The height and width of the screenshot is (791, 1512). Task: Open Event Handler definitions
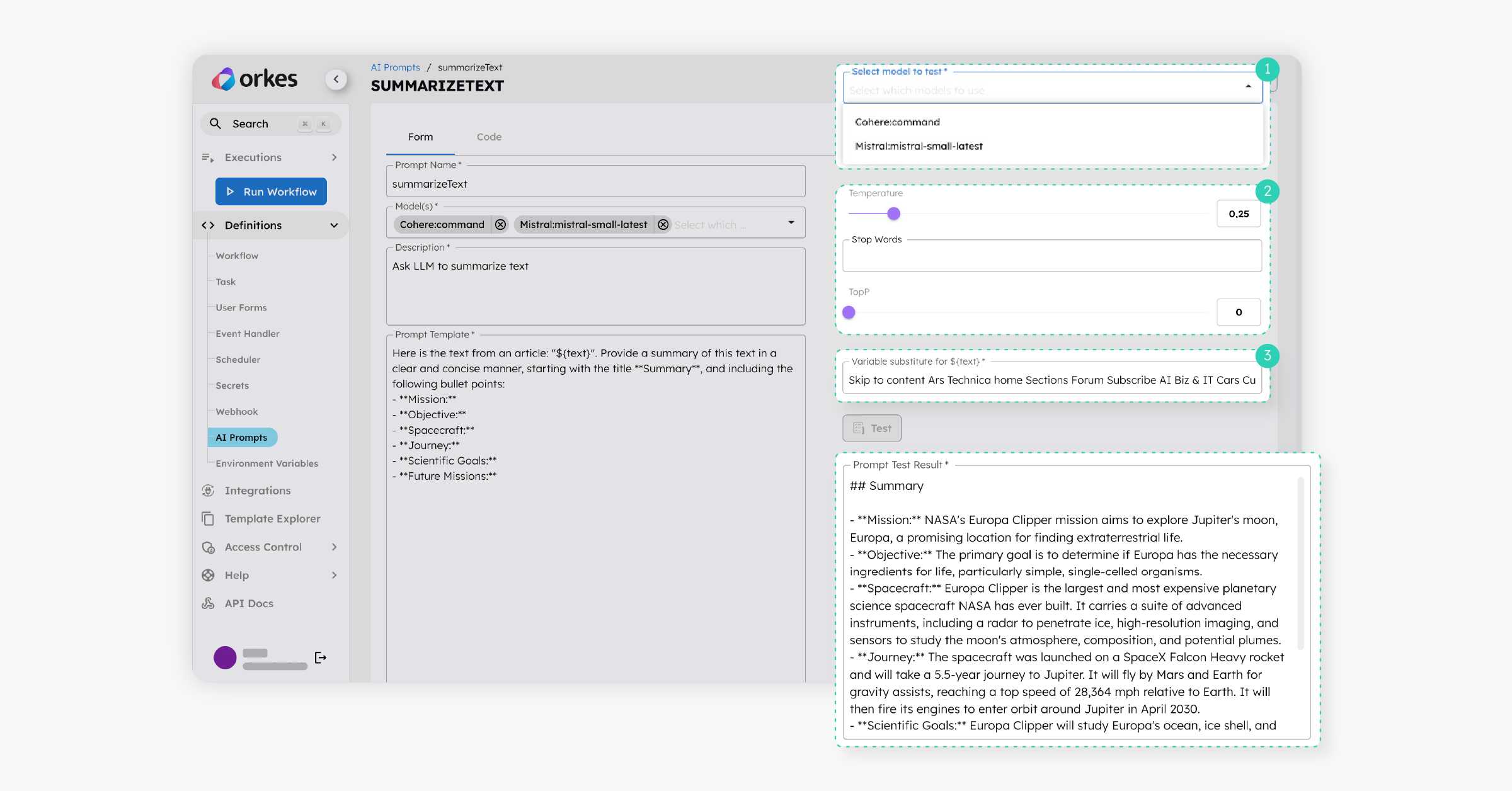pos(248,334)
